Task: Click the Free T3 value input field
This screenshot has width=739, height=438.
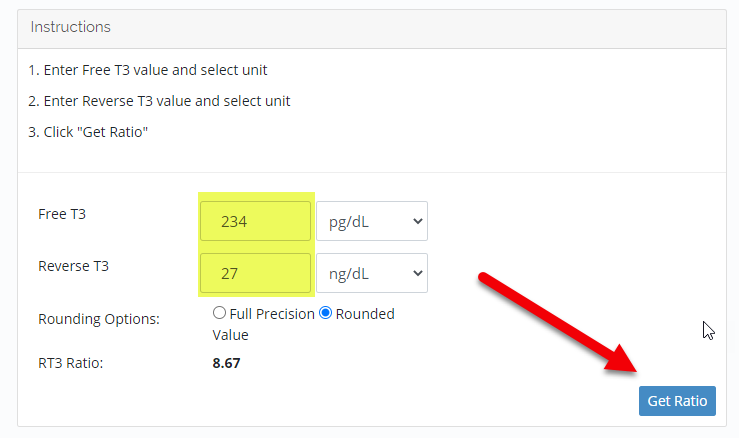Action: [255, 221]
